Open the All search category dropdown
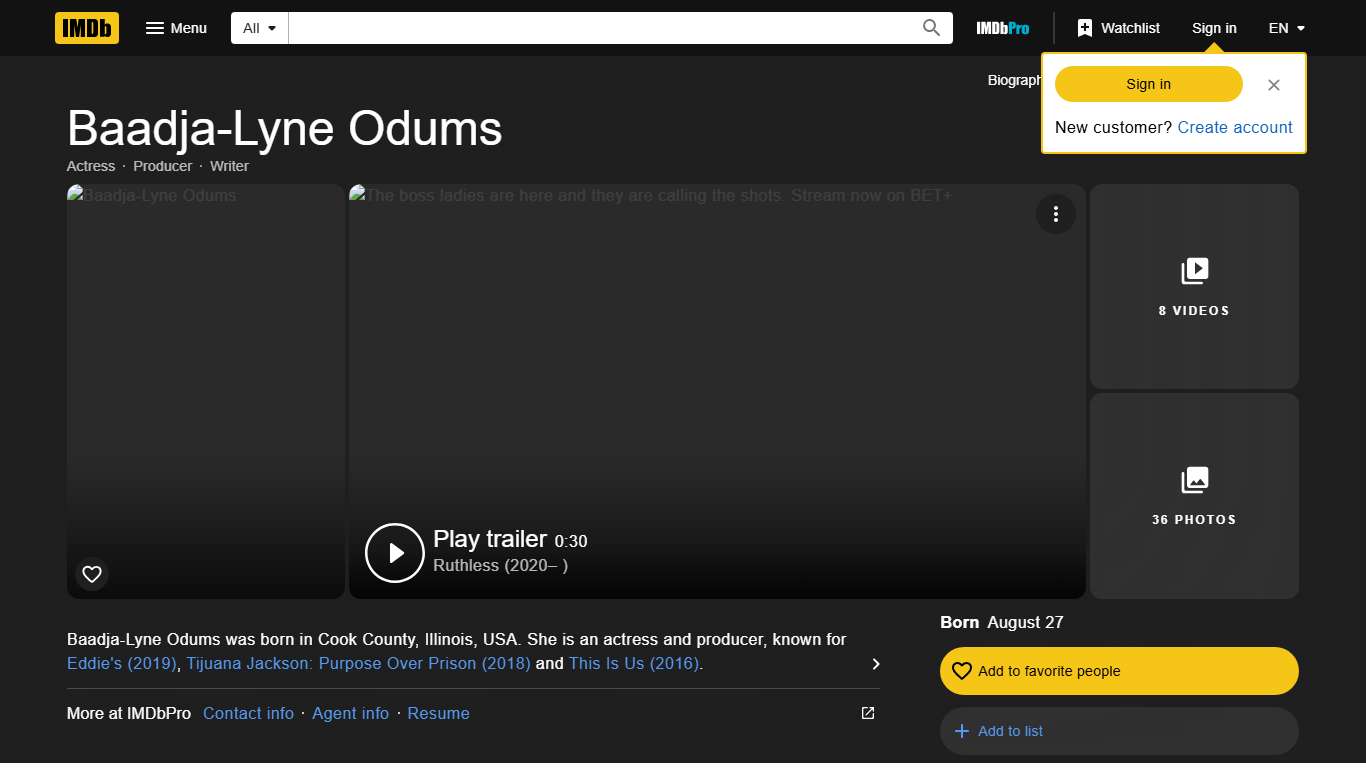Screen dimensions: 1366x768 click(258, 28)
